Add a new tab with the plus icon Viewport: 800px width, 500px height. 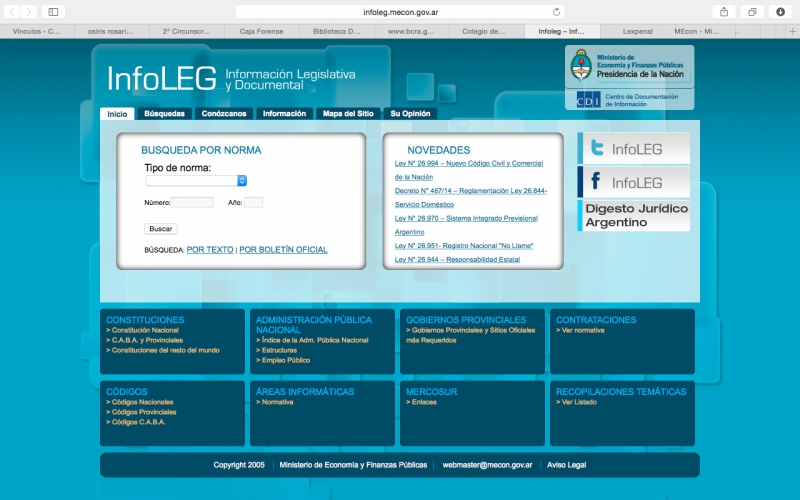pos(792,32)
